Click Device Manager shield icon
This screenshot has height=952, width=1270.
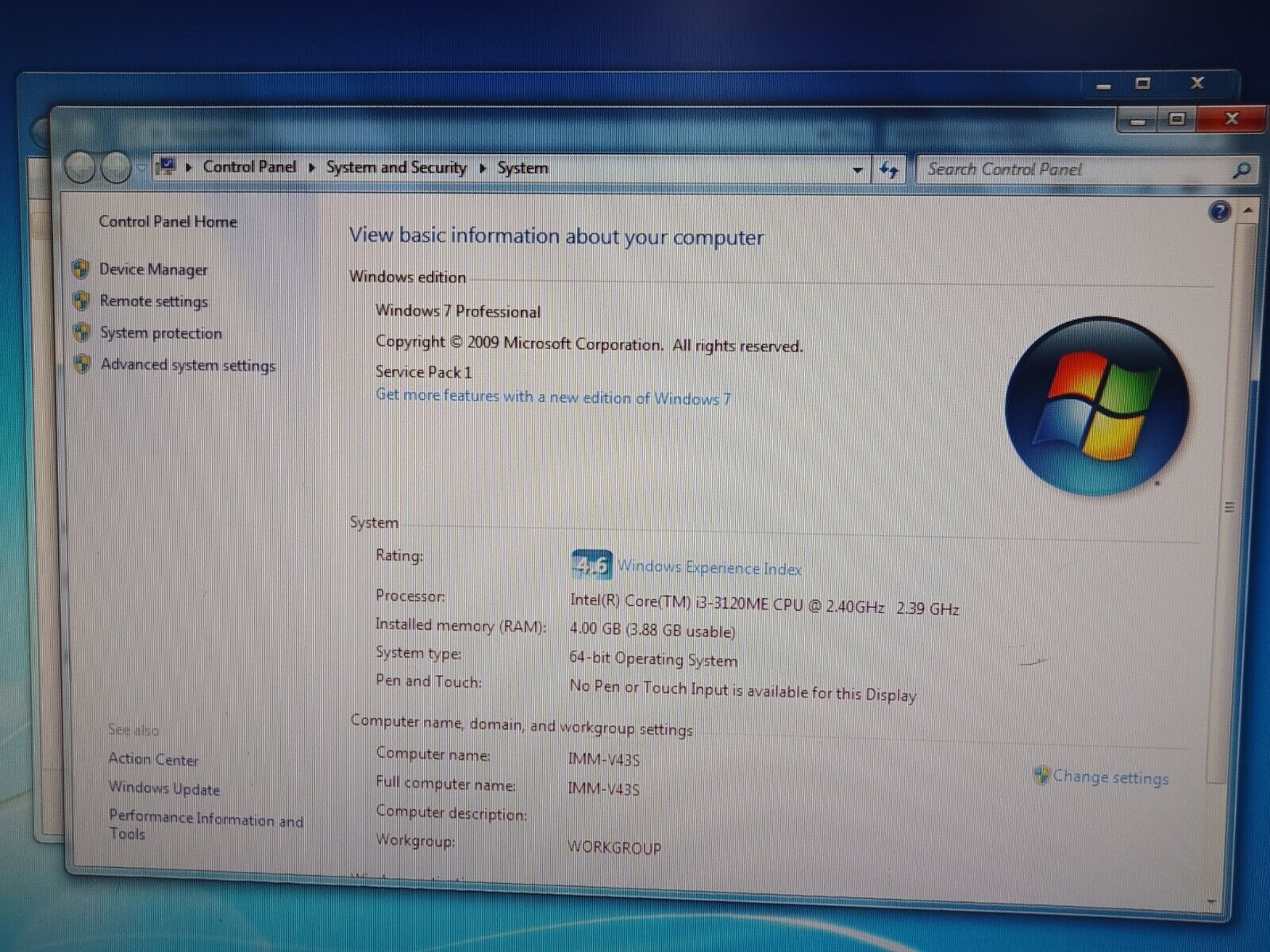(x=80, y=269)
